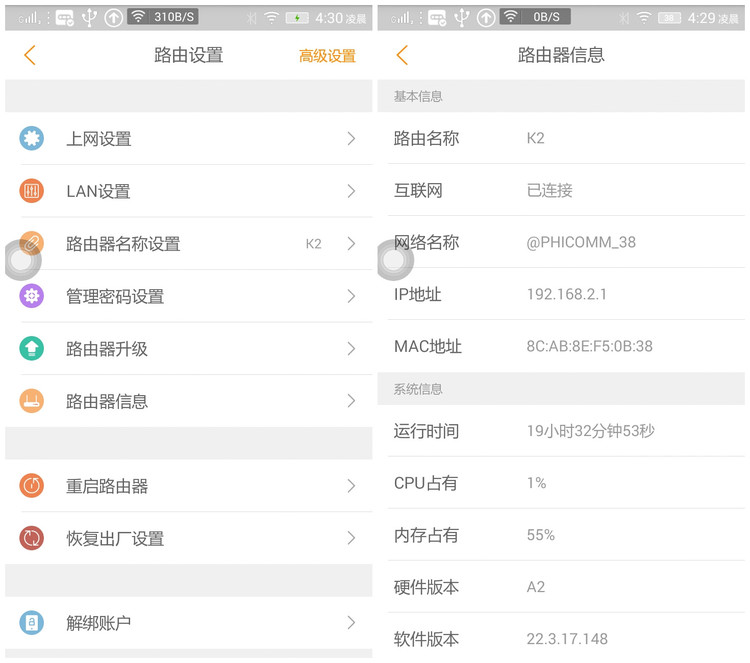Viewport: 750px width, 663px height.
Task: Open 路由器名称设置 chevron next to K2
Action: click(x=352, y=243)
